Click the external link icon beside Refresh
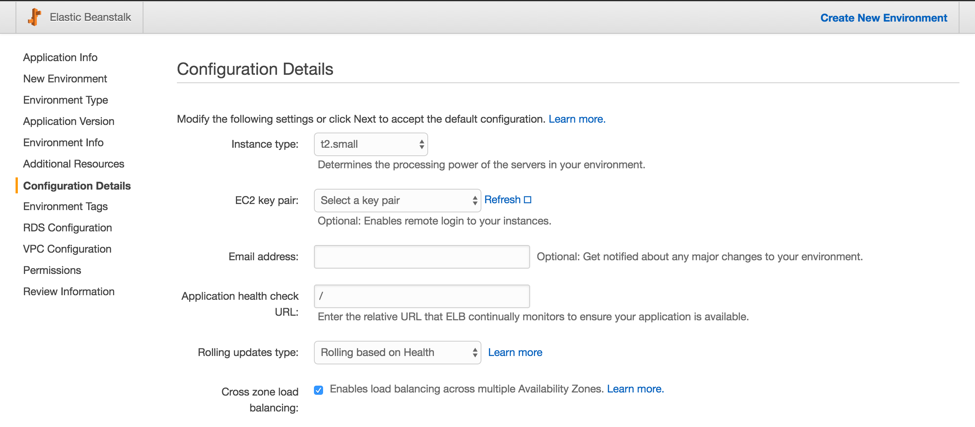 click(527, 200)
